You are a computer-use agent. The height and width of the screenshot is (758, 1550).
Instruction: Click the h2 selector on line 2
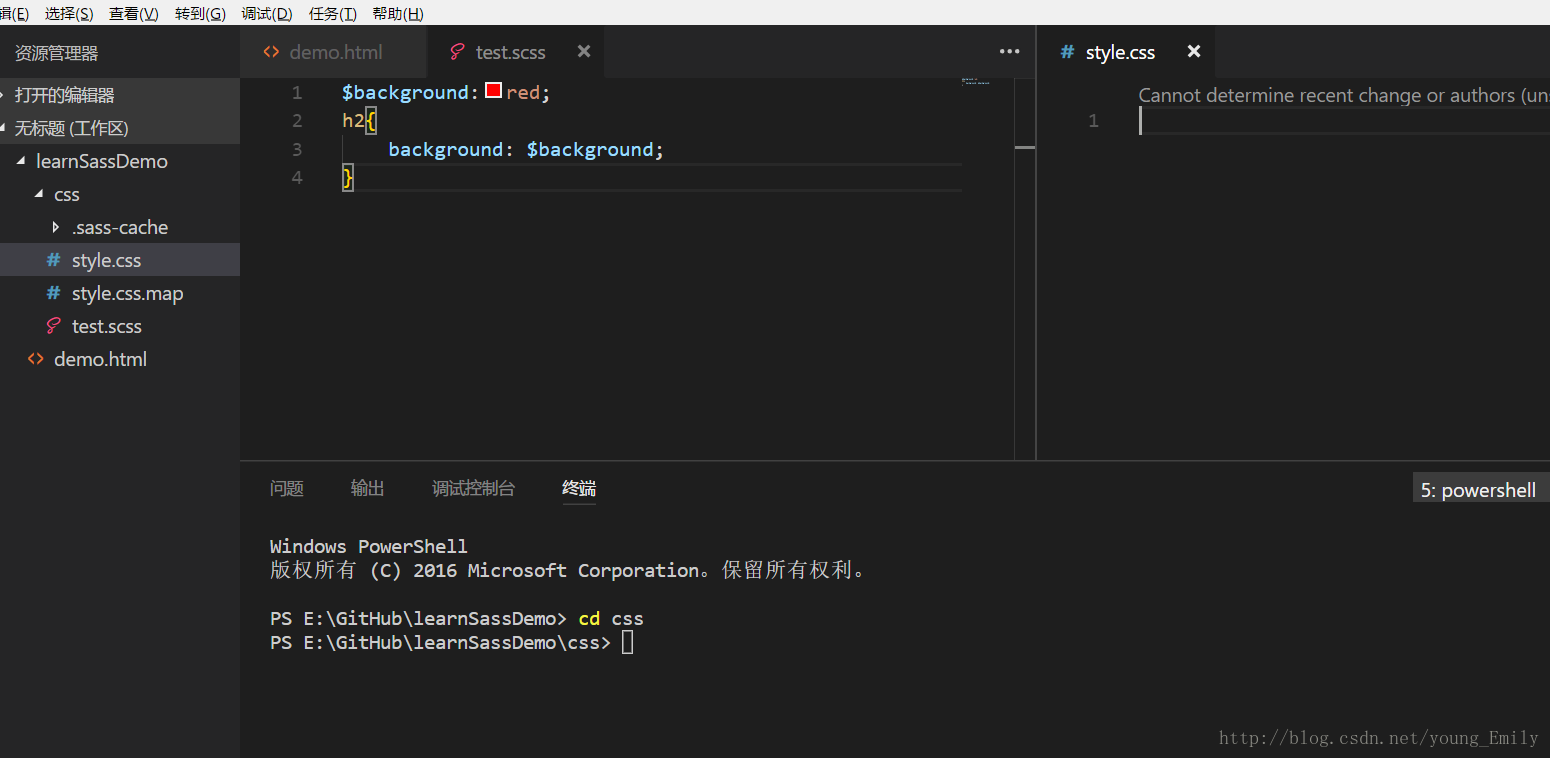[x=353, y=121]
